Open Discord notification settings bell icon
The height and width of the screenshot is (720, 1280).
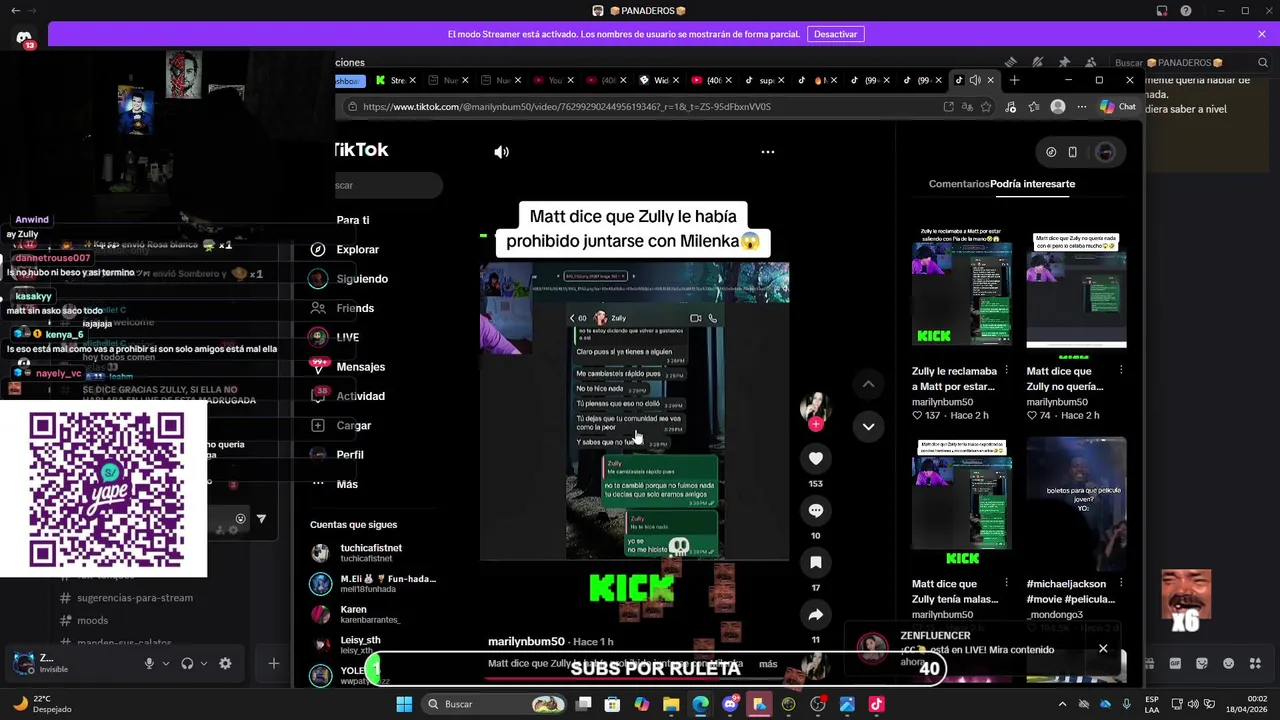(x=1038, y=62)
